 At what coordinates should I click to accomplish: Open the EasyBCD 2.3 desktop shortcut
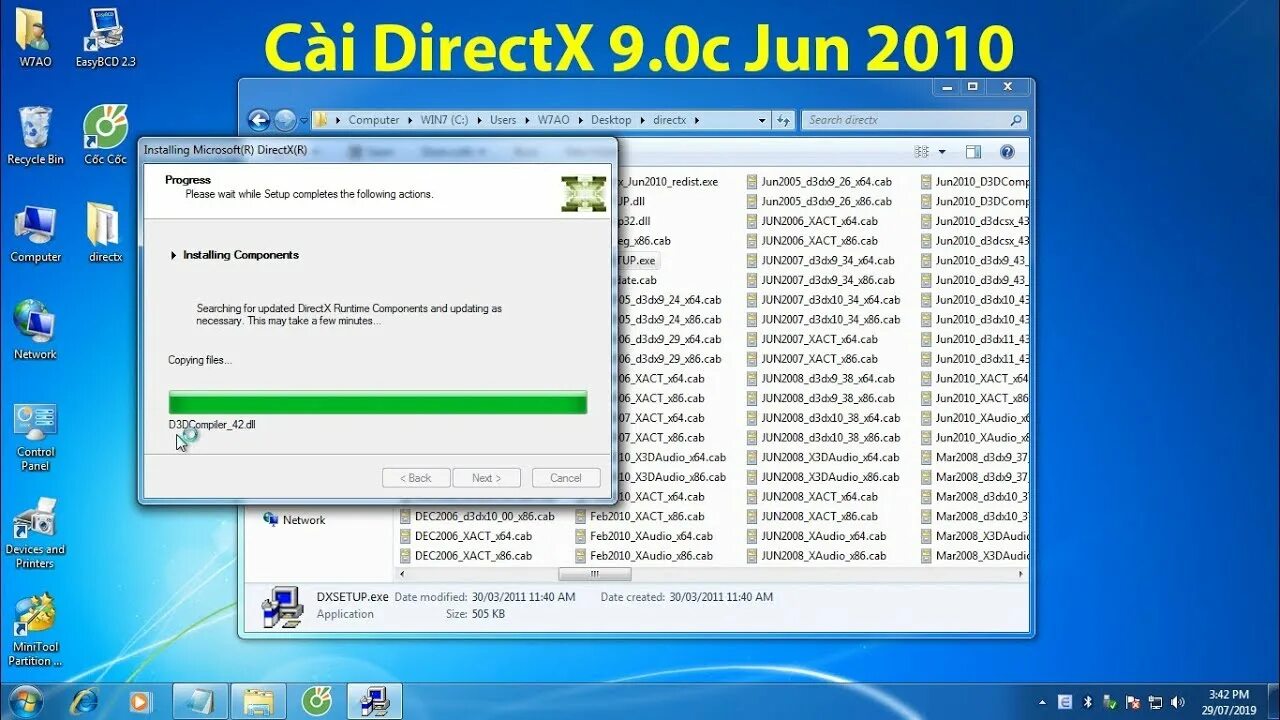[x=105, y=38]
